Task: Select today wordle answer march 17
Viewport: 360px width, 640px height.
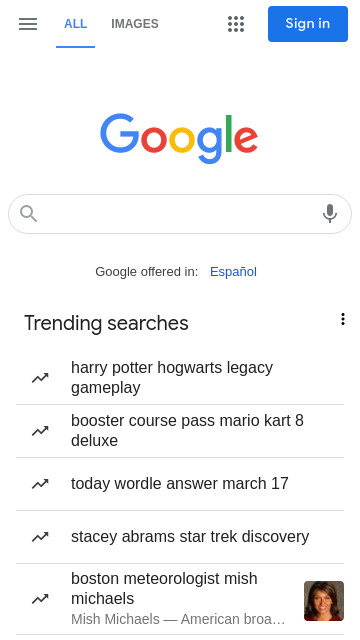Action: point(180,484)
